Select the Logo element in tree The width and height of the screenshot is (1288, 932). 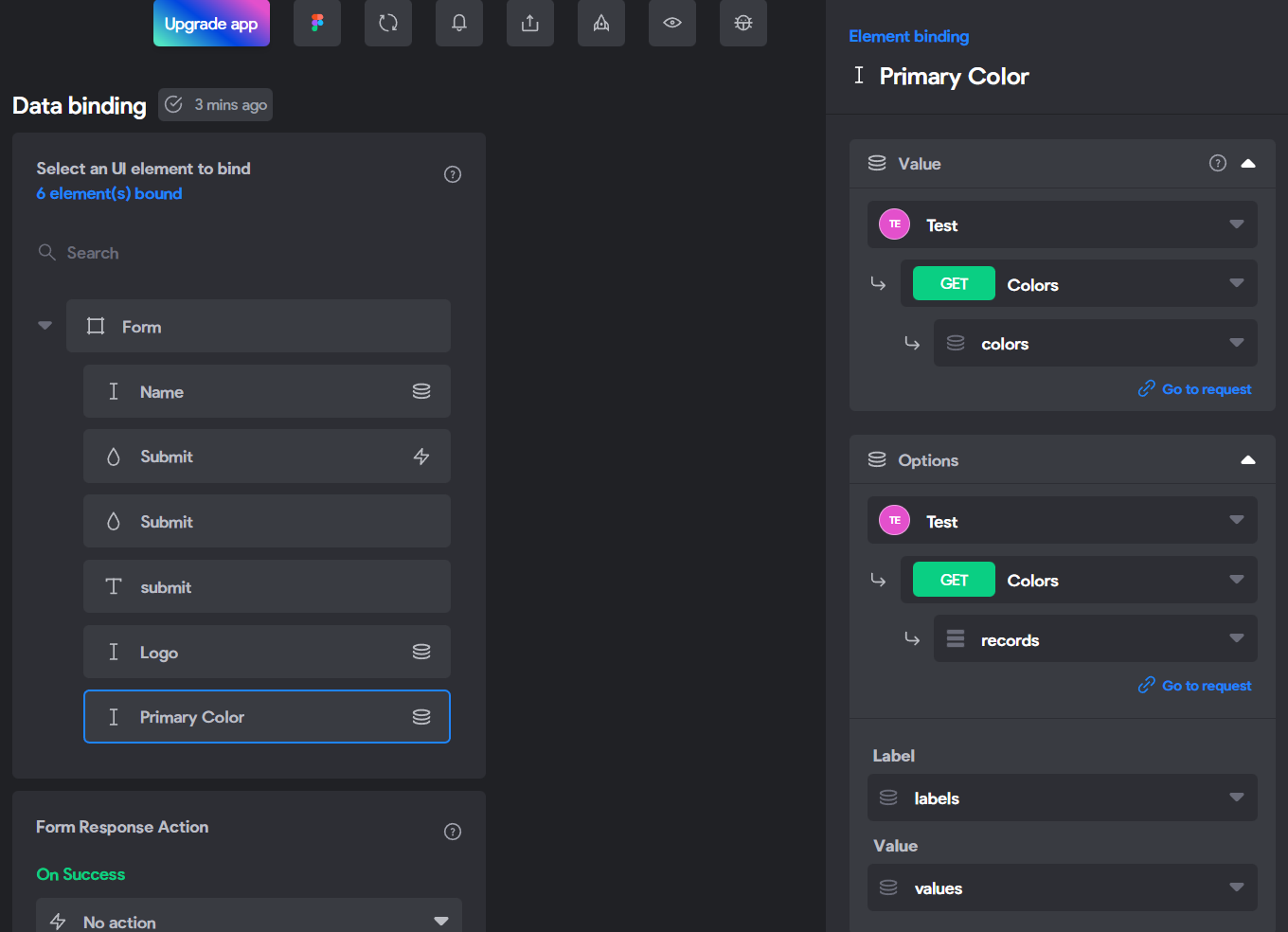click(x=267, y=652)
